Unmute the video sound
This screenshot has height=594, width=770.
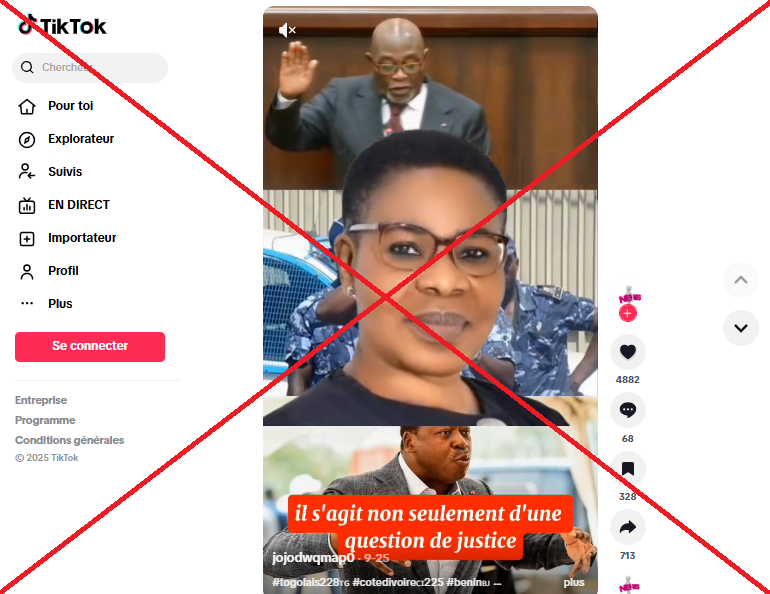click(287, 30)
